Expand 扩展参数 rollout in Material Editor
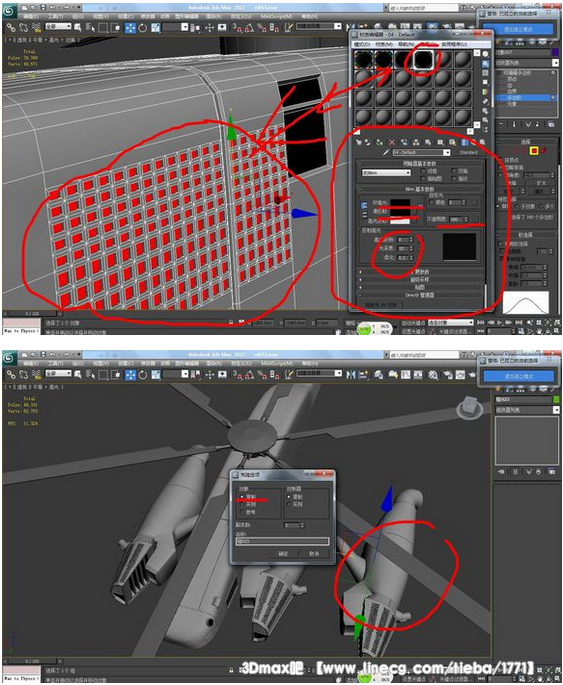Screen dimensions: 563x685 pyautogui.click(x=420, y=272)
